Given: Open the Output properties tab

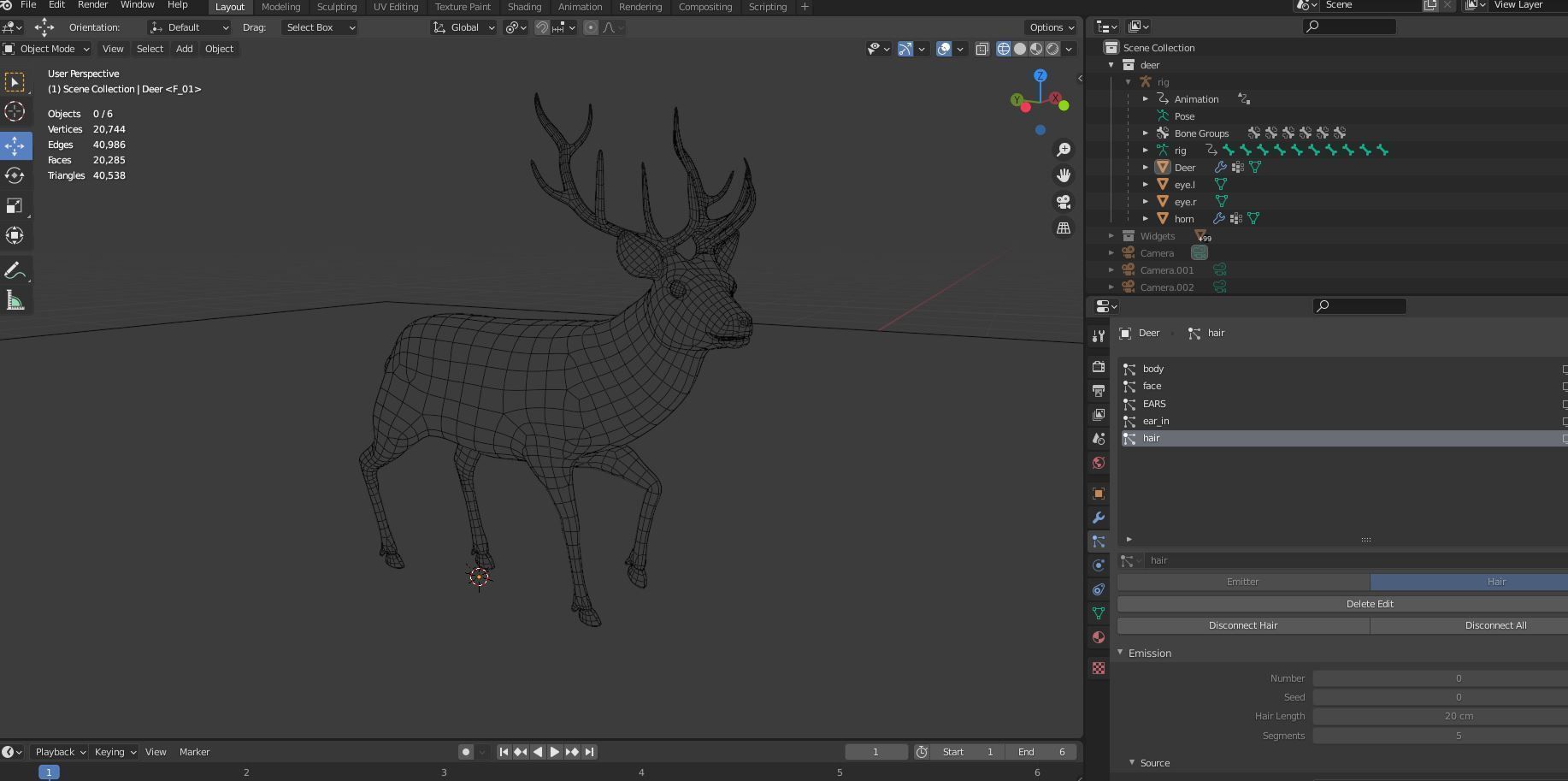Looking at the screenshot, I should (x=1099, y=391).
